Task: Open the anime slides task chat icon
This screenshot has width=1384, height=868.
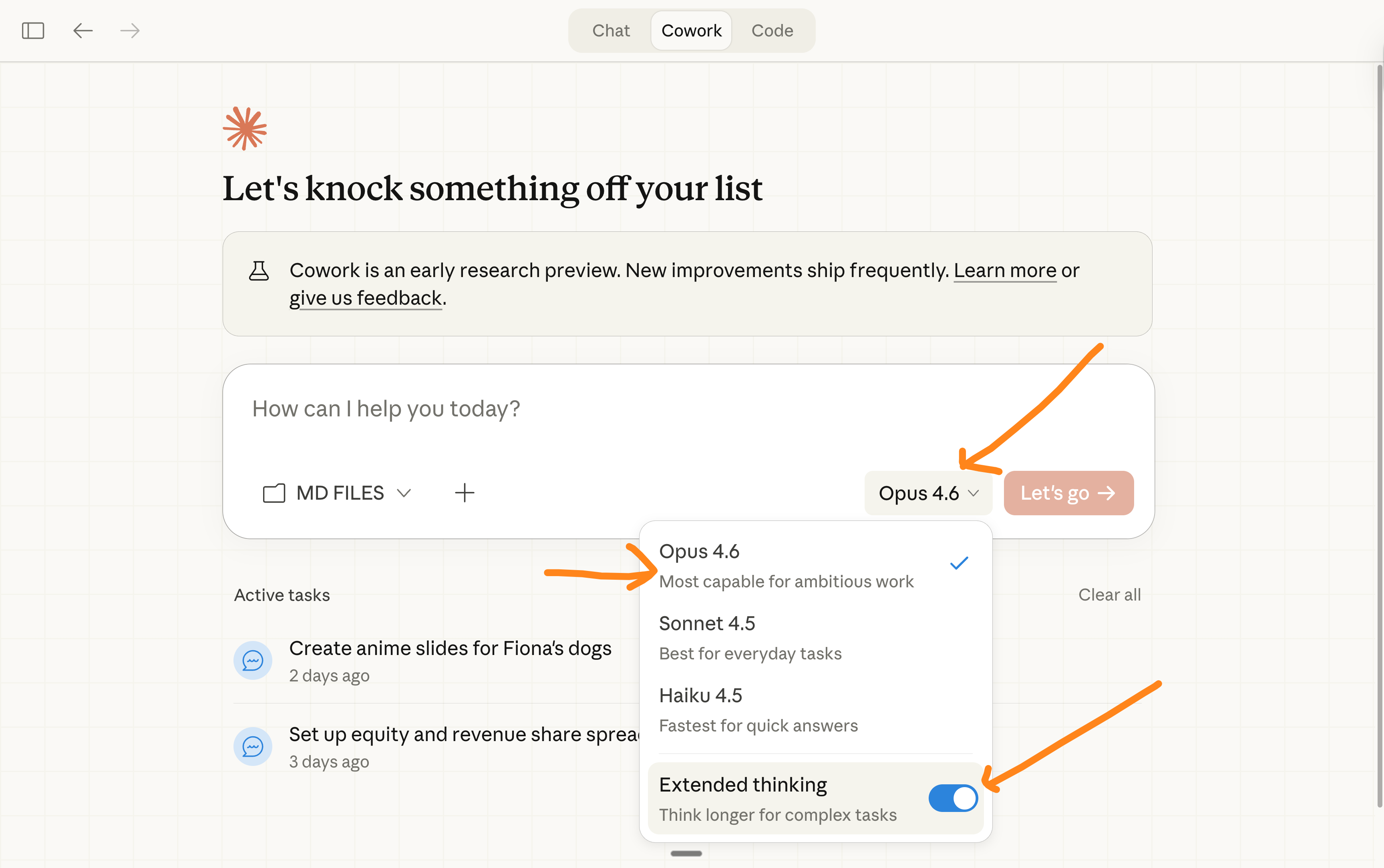Action: pyautogui.click(x=253, y=660)
